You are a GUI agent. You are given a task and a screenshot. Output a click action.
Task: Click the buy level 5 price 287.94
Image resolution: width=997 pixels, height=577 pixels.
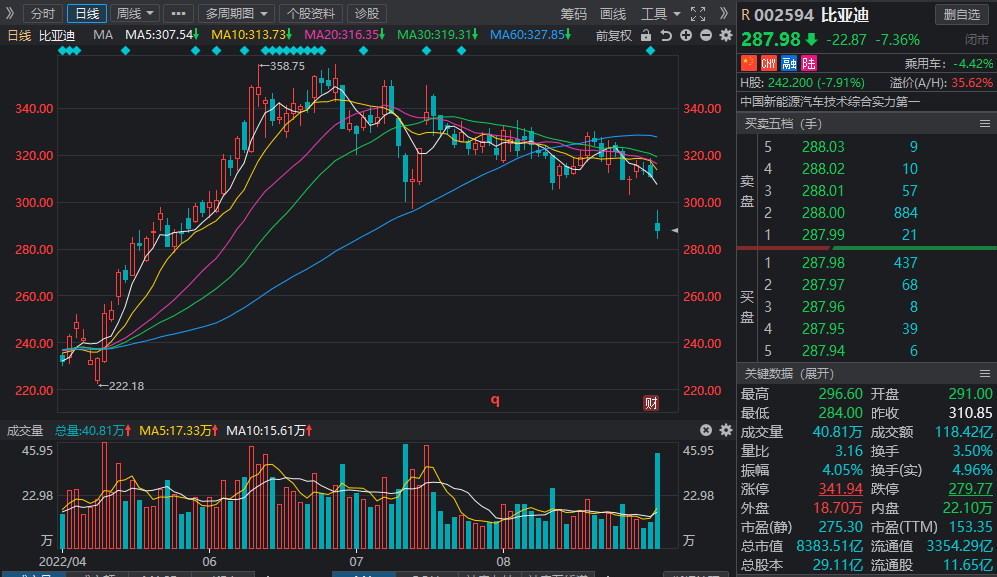point(823,351)
